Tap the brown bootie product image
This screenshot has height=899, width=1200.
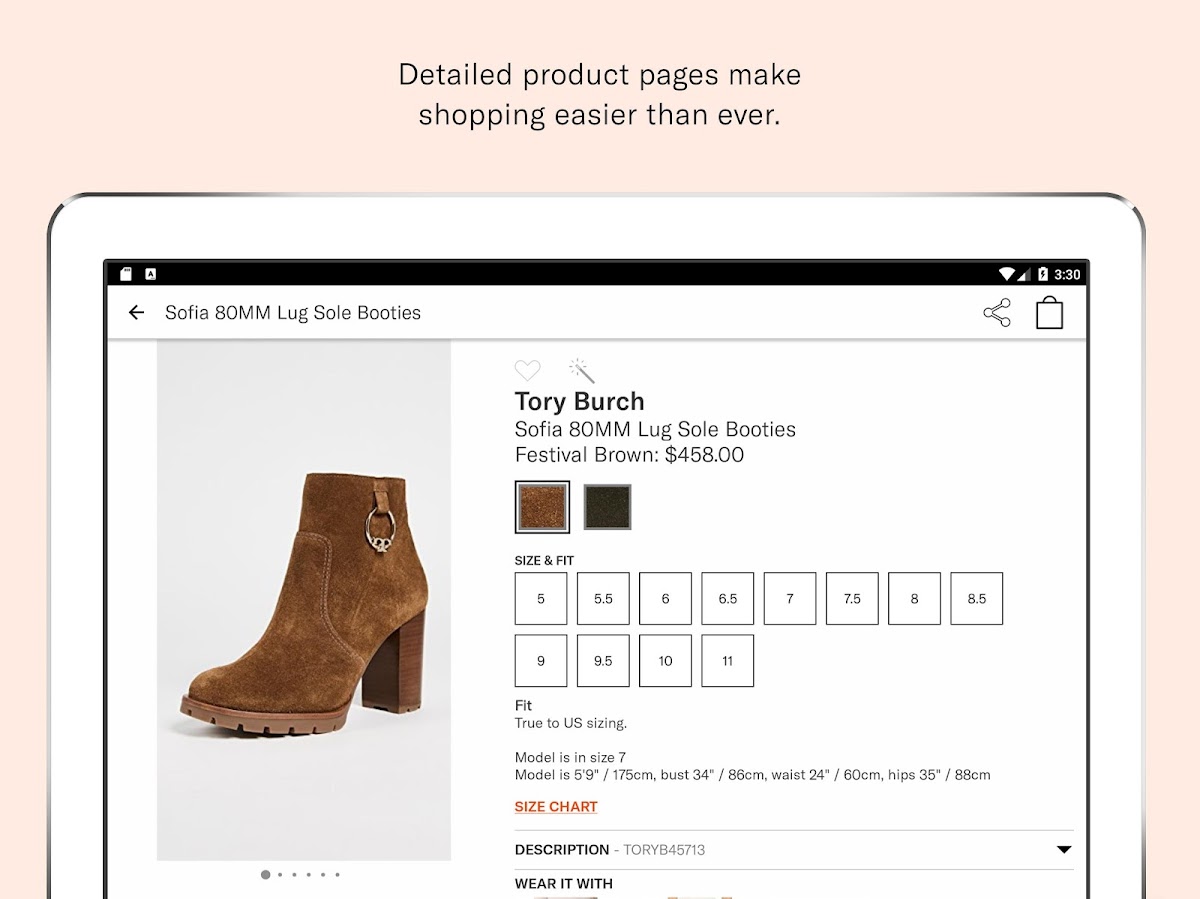304,600
